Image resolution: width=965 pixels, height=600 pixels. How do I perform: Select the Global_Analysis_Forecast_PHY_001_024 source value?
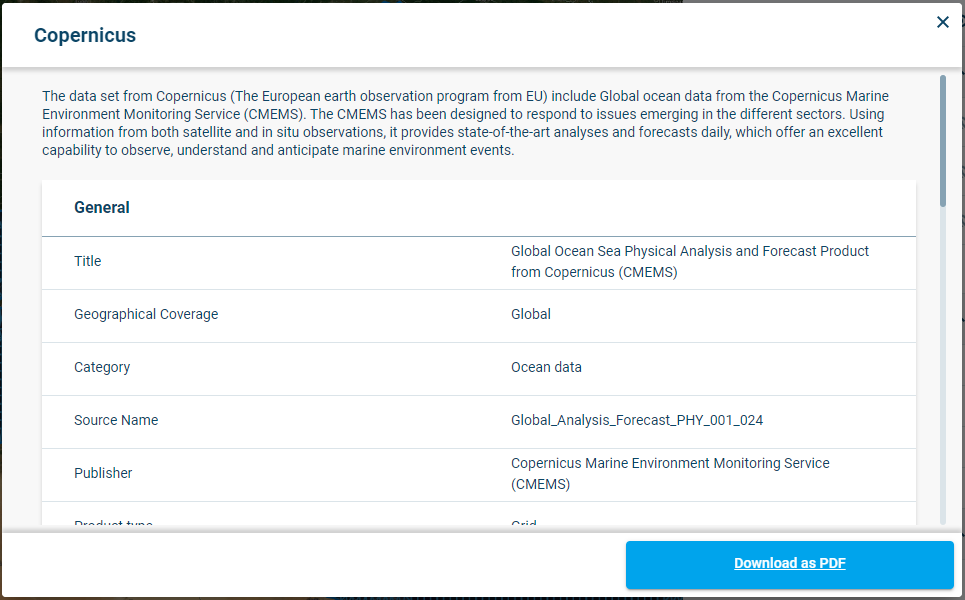637,420
